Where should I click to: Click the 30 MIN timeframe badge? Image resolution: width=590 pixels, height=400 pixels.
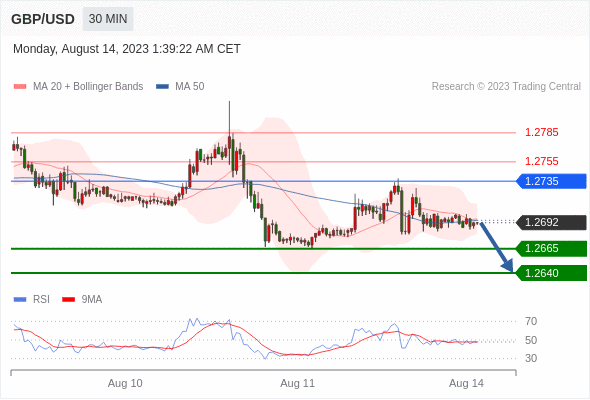point(108,19)
